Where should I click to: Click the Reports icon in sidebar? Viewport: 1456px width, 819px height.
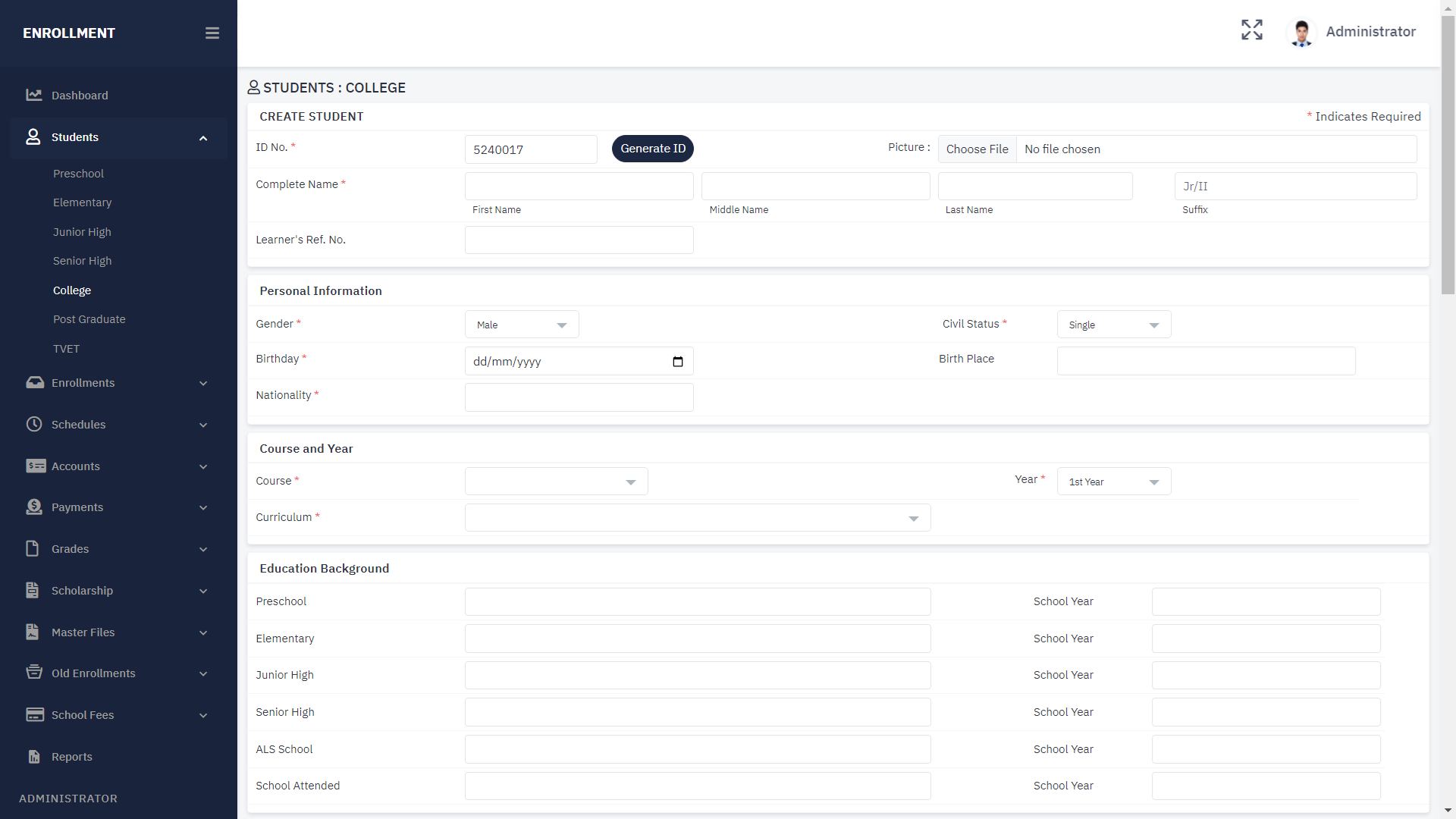click(x=34, y=756)
